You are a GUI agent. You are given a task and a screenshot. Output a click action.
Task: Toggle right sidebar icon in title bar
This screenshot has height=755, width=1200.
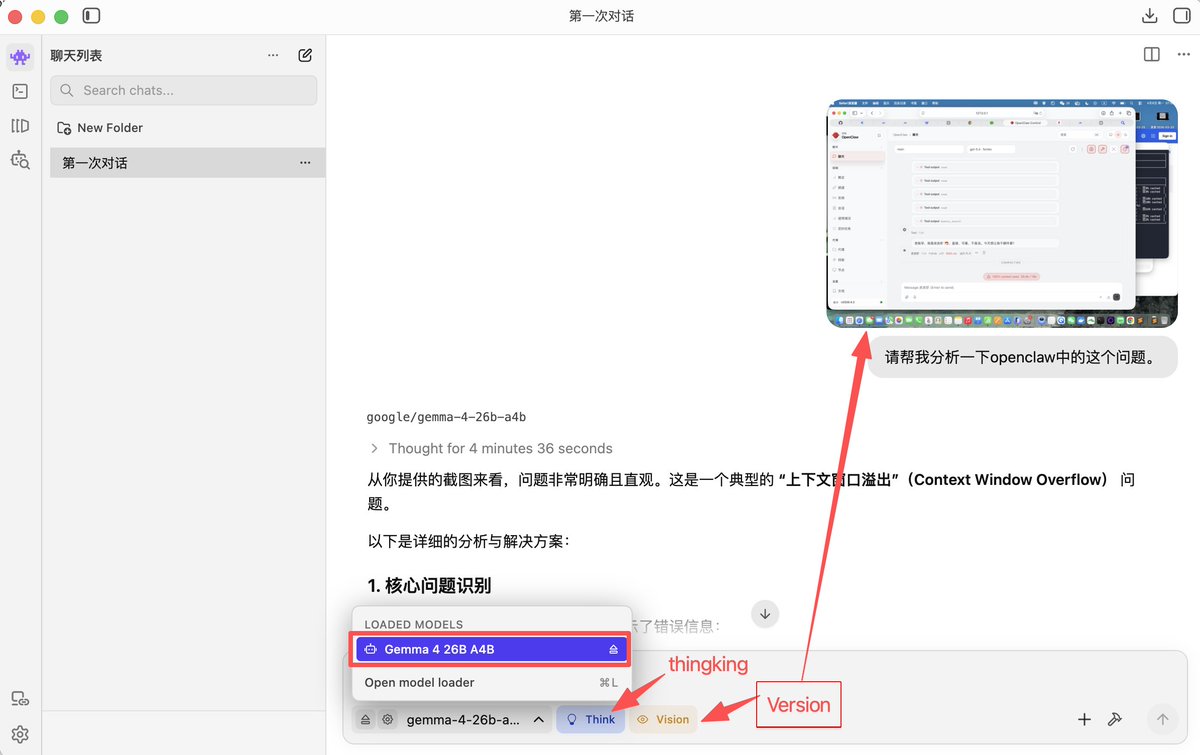[x=1180, y=16]
